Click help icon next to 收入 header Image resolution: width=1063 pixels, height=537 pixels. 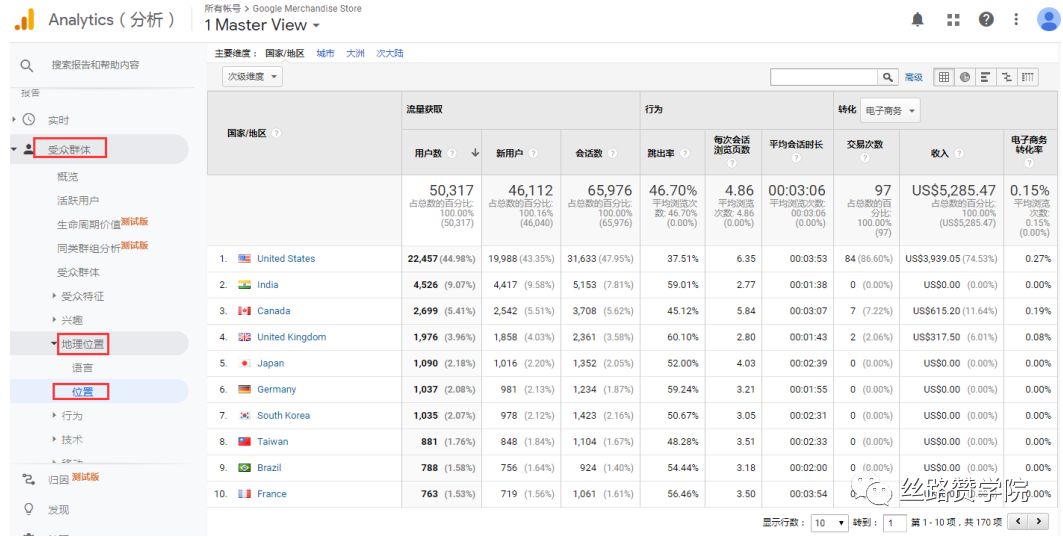coord(958,153)
